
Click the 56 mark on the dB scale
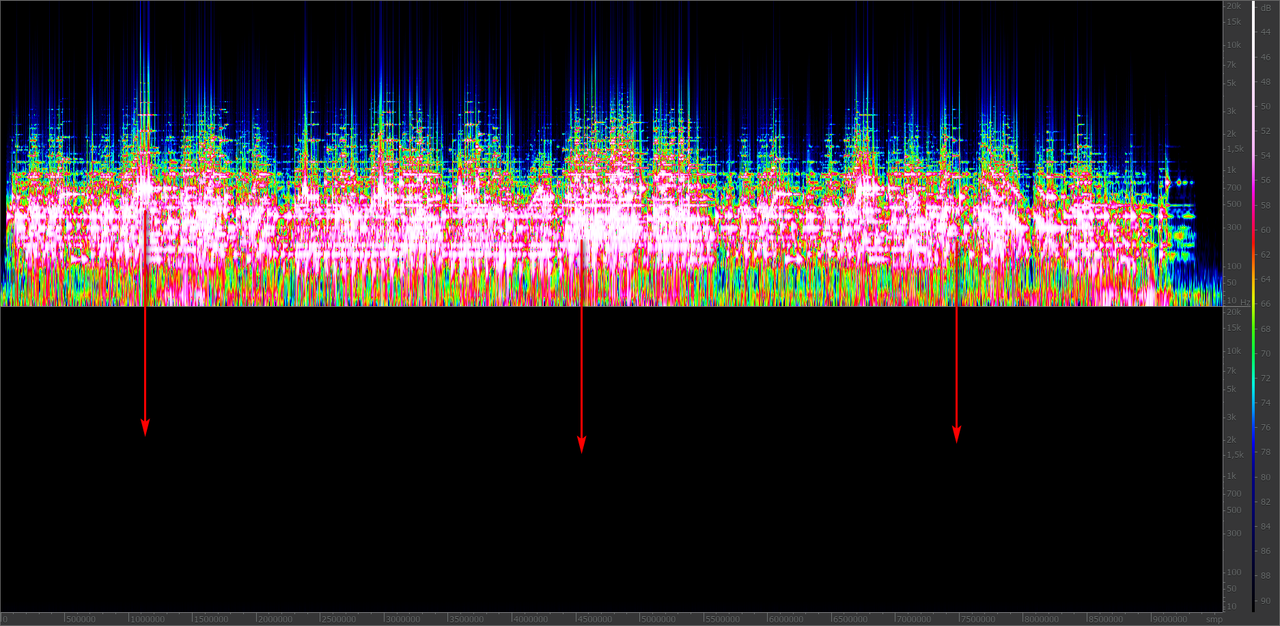[x=1266, y=180]
